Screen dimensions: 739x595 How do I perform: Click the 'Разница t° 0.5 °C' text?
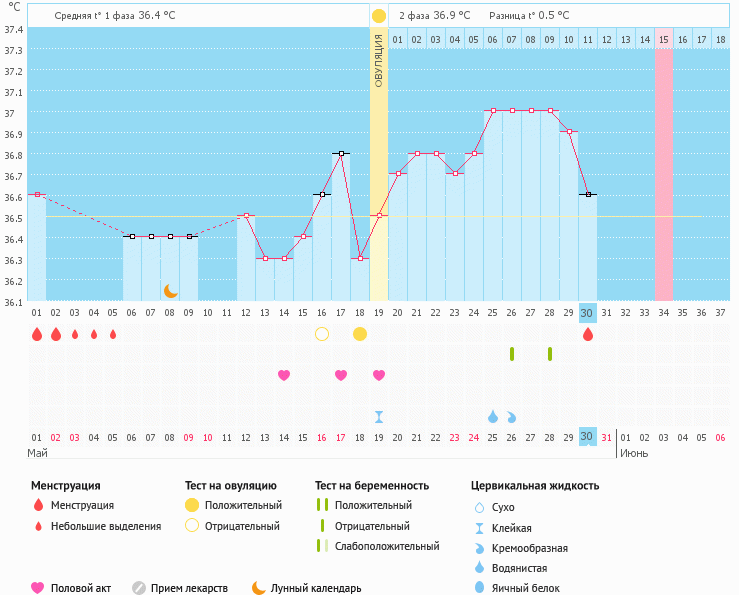coord(529,16)
